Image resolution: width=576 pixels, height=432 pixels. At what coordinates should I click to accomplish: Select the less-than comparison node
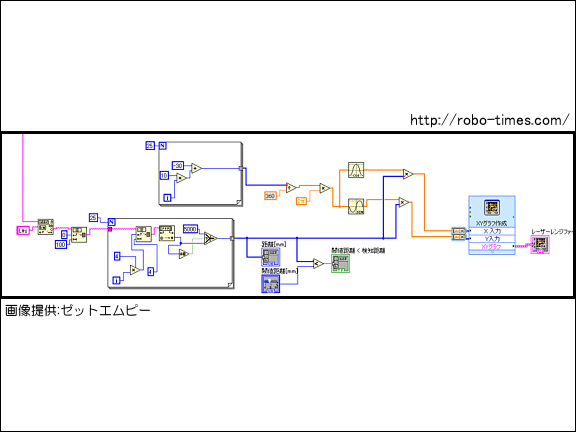[318, 263]
